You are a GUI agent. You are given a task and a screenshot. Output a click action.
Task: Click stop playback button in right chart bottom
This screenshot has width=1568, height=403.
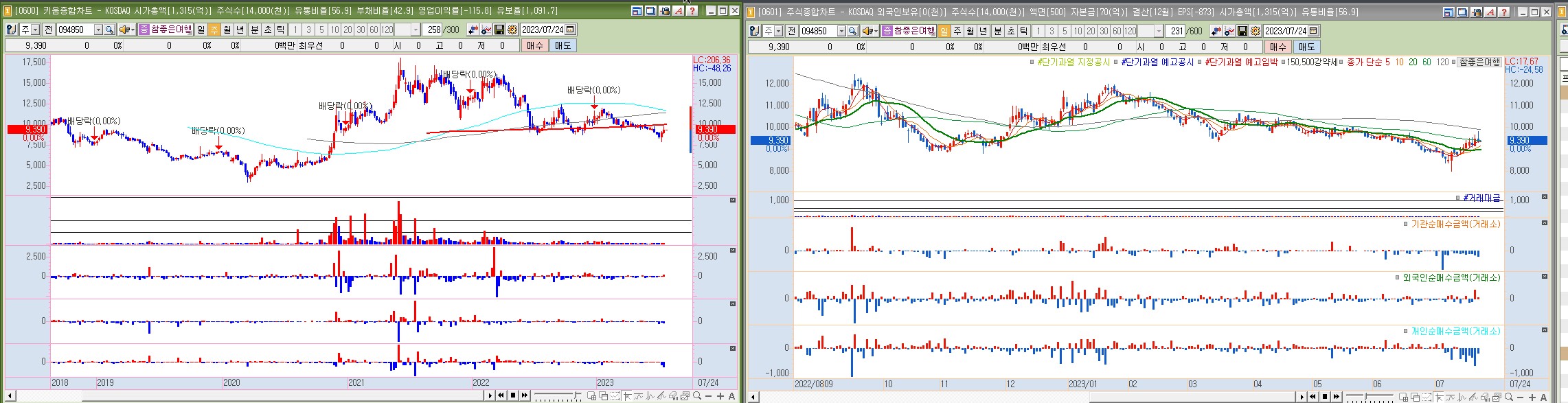1325,397
